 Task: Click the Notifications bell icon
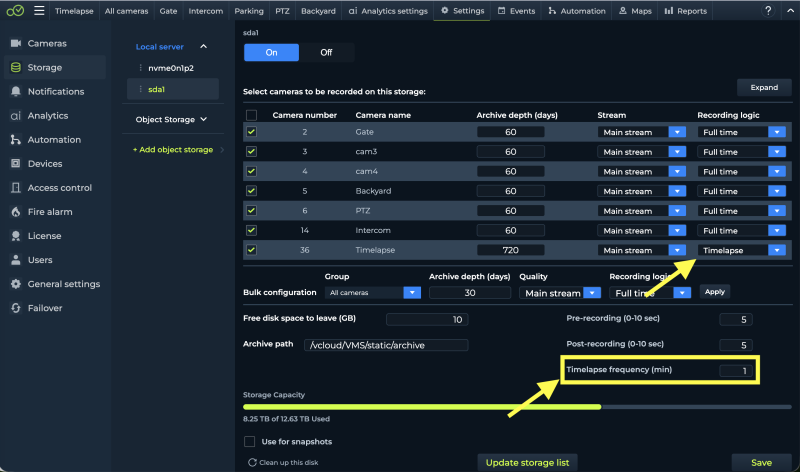coord(16,91)
